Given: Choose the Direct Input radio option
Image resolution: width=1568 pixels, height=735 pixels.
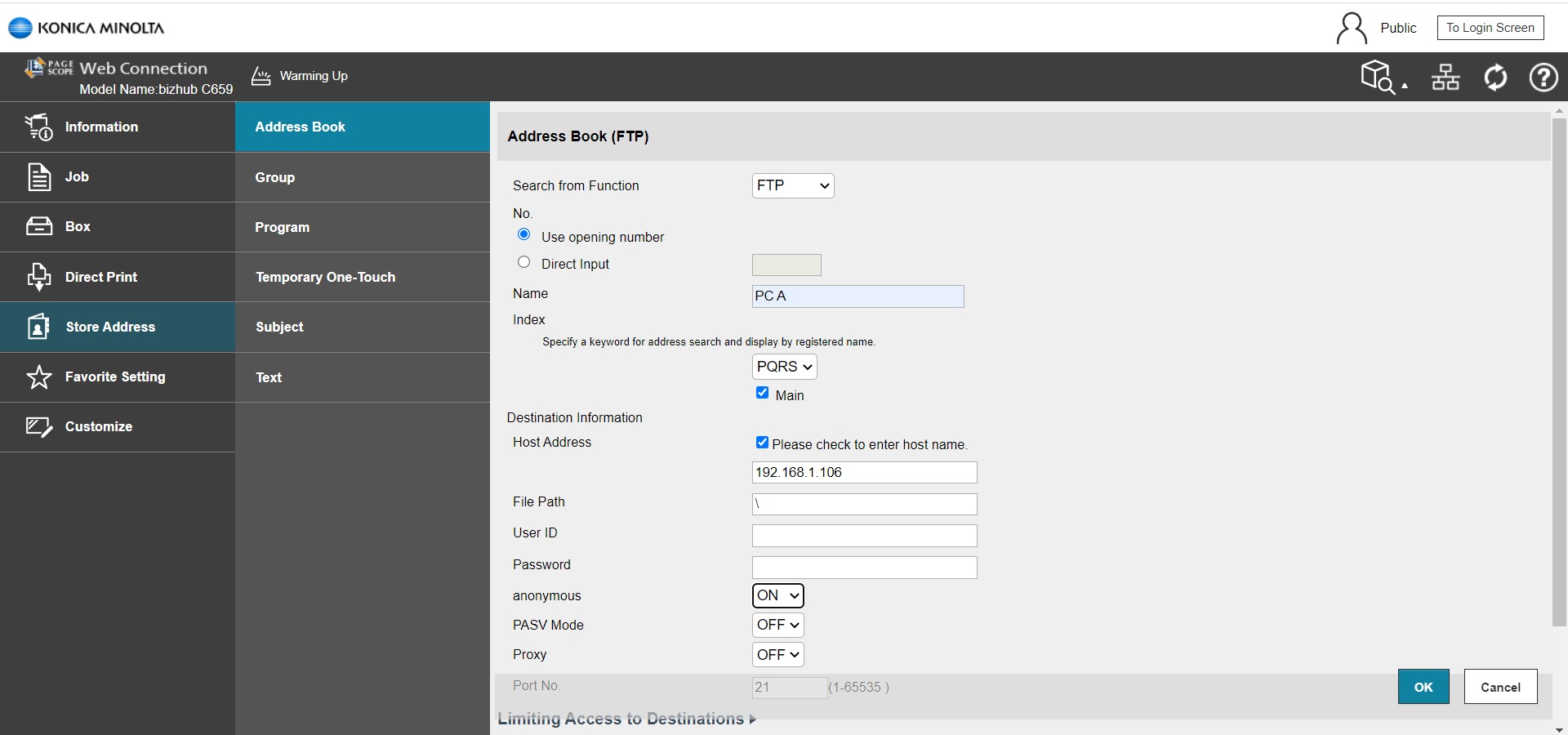Looking at the screenshot, I should (x=523, y=261).
